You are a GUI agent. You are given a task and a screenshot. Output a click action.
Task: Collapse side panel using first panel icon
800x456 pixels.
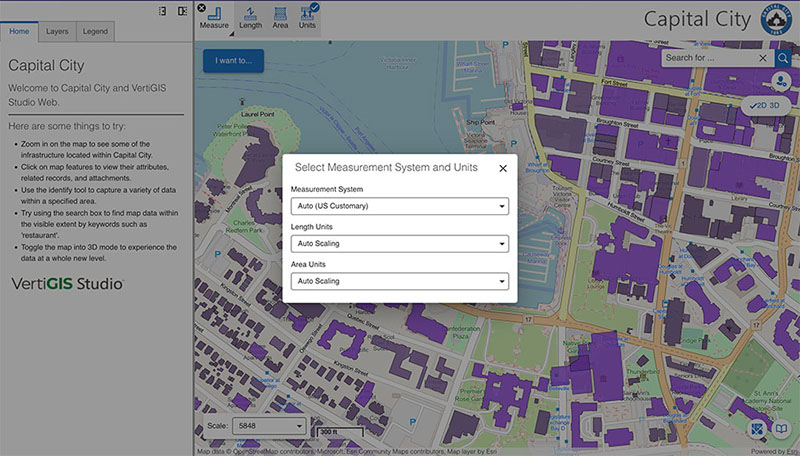tap(162, 11)
